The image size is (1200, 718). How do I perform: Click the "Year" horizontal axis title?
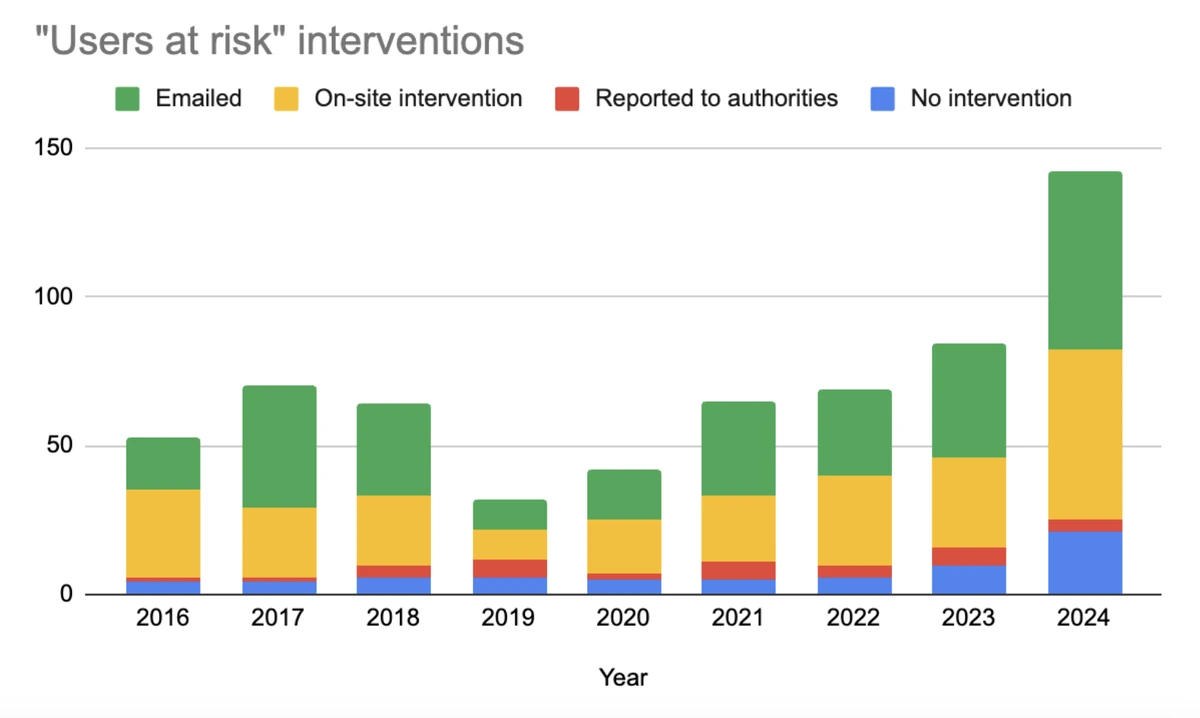click(623, 677)
